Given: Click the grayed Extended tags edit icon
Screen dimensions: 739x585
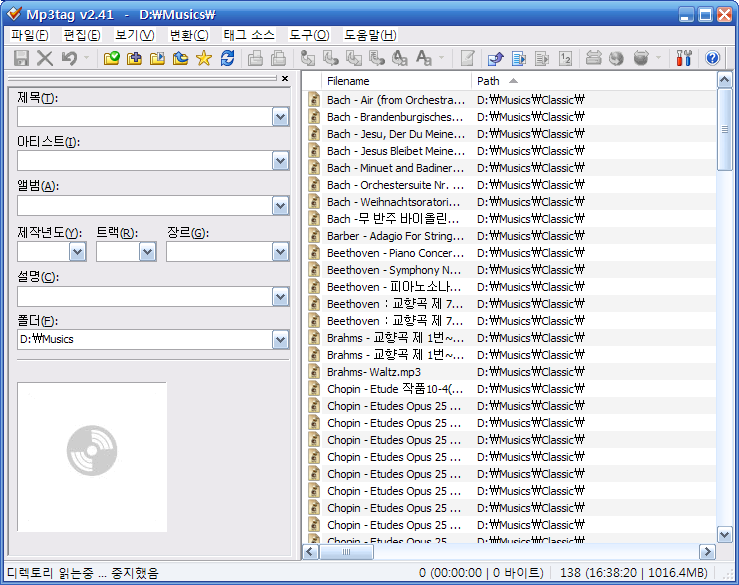Looking at the screenshot, I should (x=467, y=58).
